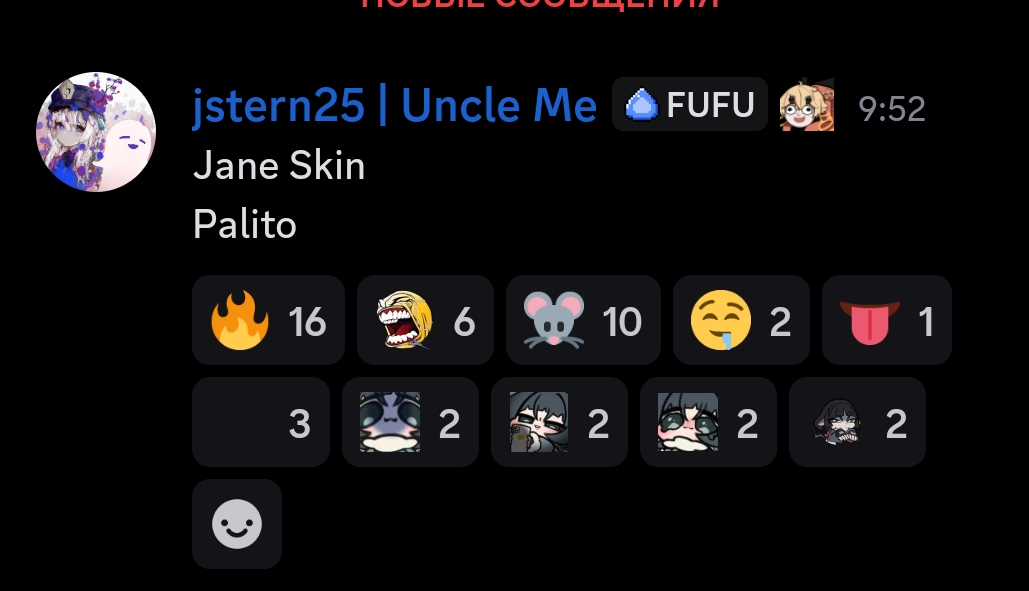Viewport: 1029px width, 591px height.
Task: Toggle the blank reaction showing 3
Action: [261, 422]
